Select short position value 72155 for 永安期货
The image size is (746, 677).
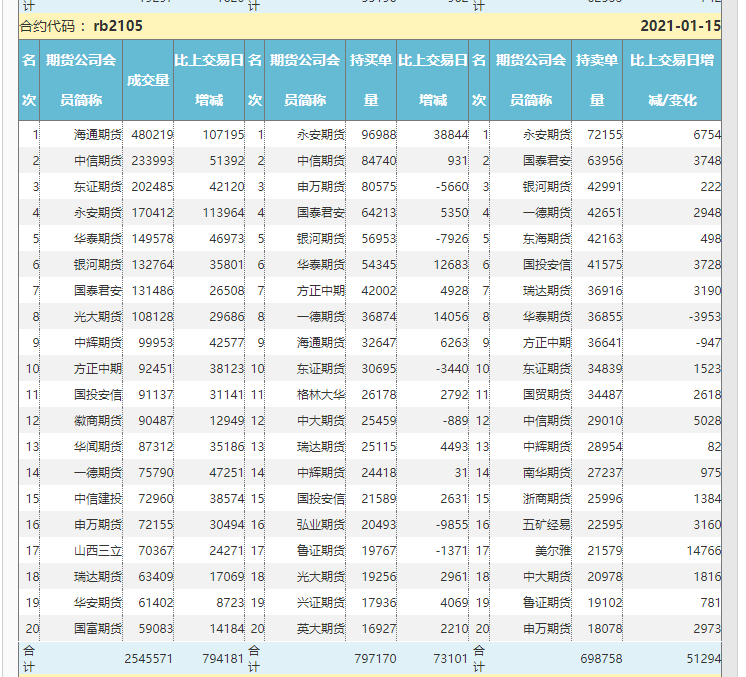point(605,135)
